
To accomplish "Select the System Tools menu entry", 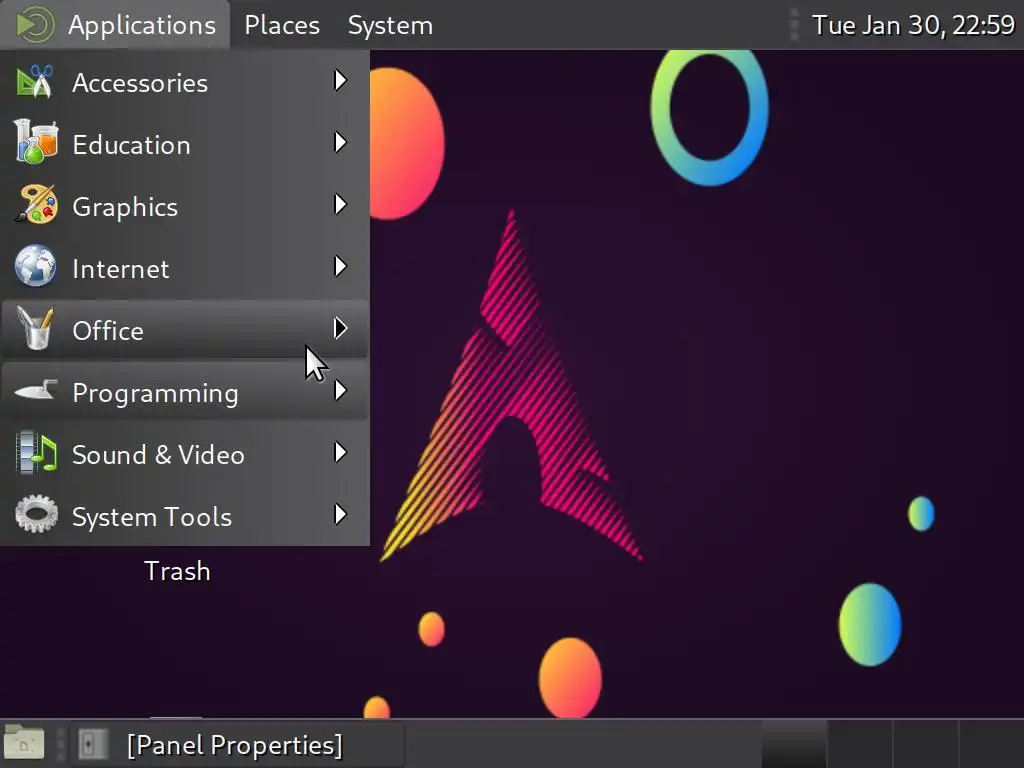I will (x=185, y=515).
